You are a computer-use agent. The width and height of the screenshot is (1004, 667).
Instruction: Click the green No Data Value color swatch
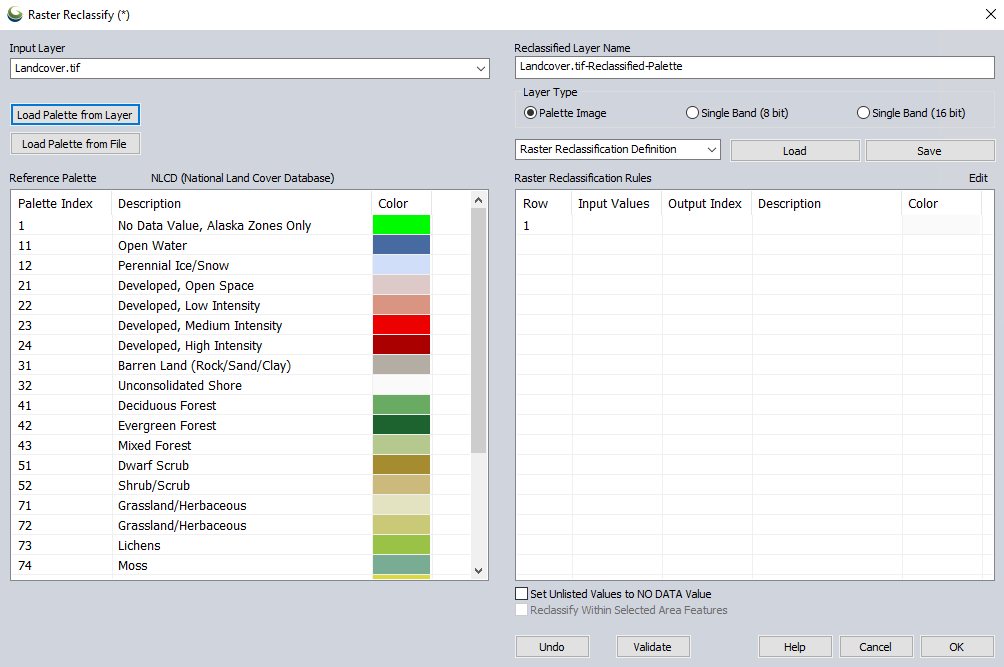401,226
